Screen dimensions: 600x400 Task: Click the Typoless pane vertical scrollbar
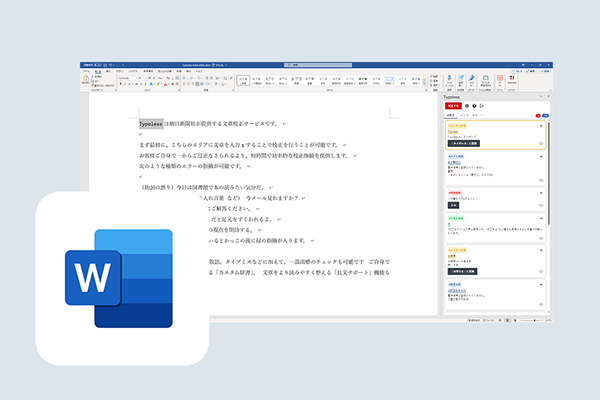(549, 173)
